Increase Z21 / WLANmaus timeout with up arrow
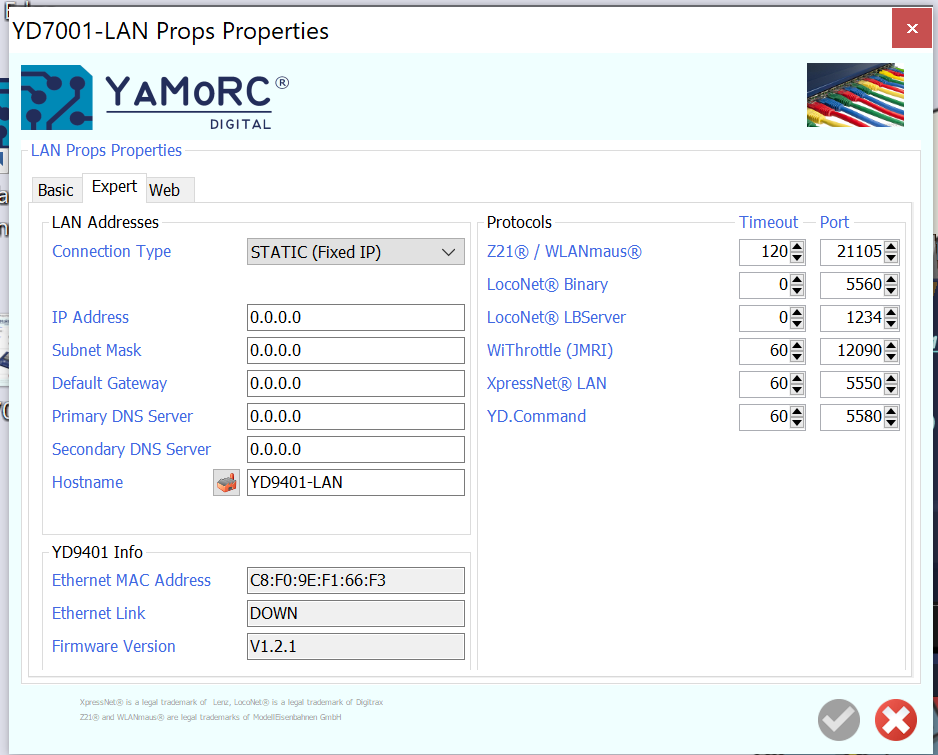This screenshot has width=938, height=755. (797, 246)
